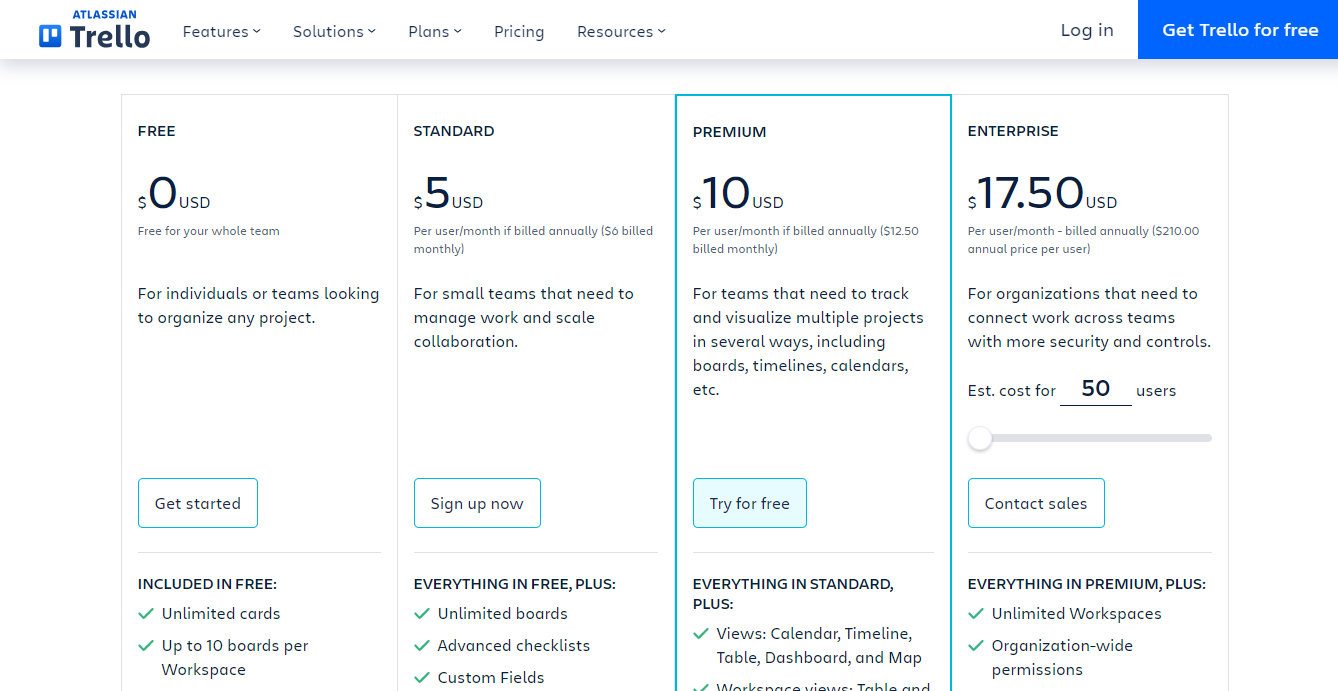
Task: Click the Enterprise user count slider handle
Action: pyautogui.click(x=980, y=438)
